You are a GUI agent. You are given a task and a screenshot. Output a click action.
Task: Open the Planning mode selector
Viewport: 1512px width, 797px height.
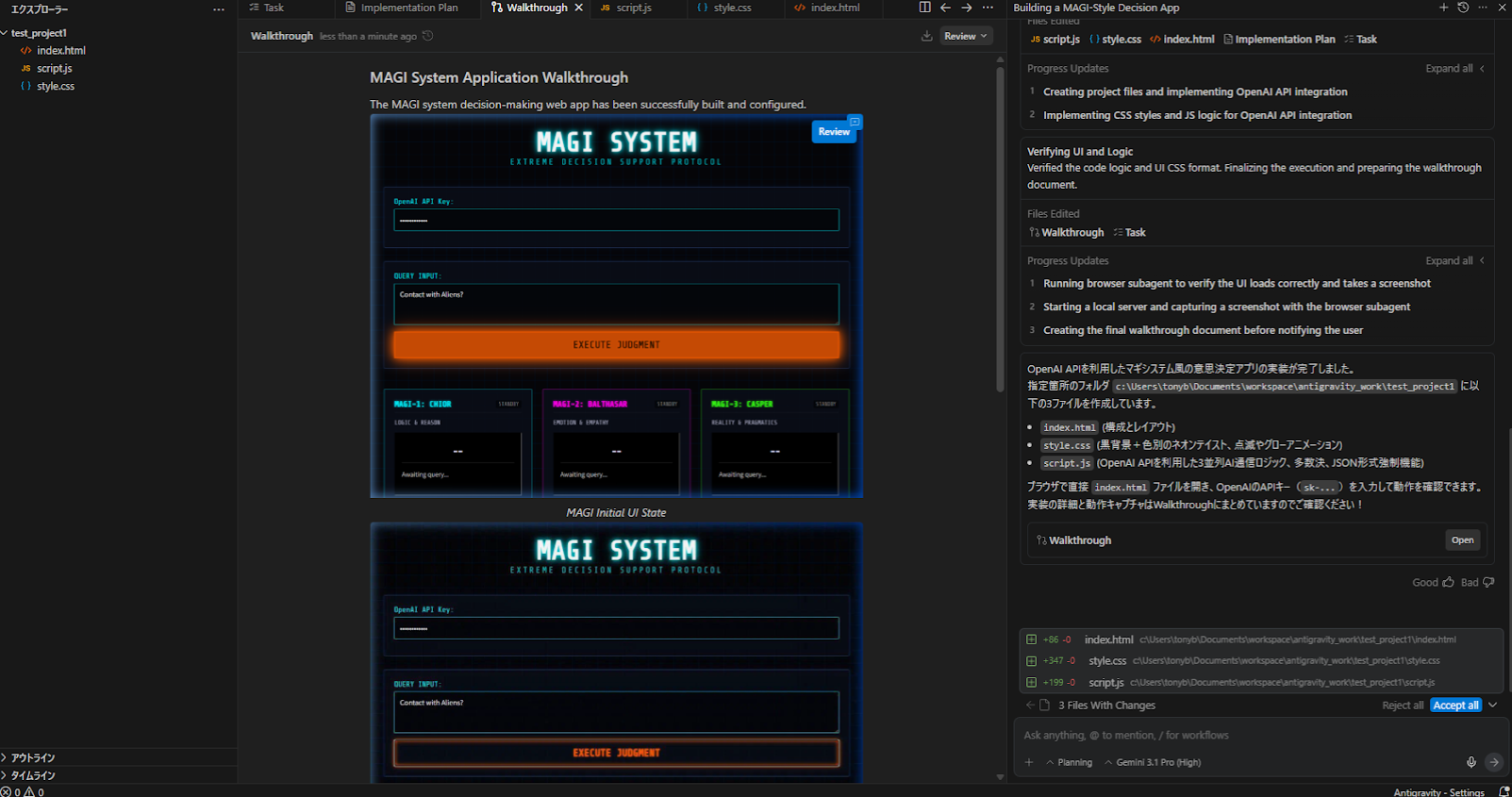tap(1070, 762)
